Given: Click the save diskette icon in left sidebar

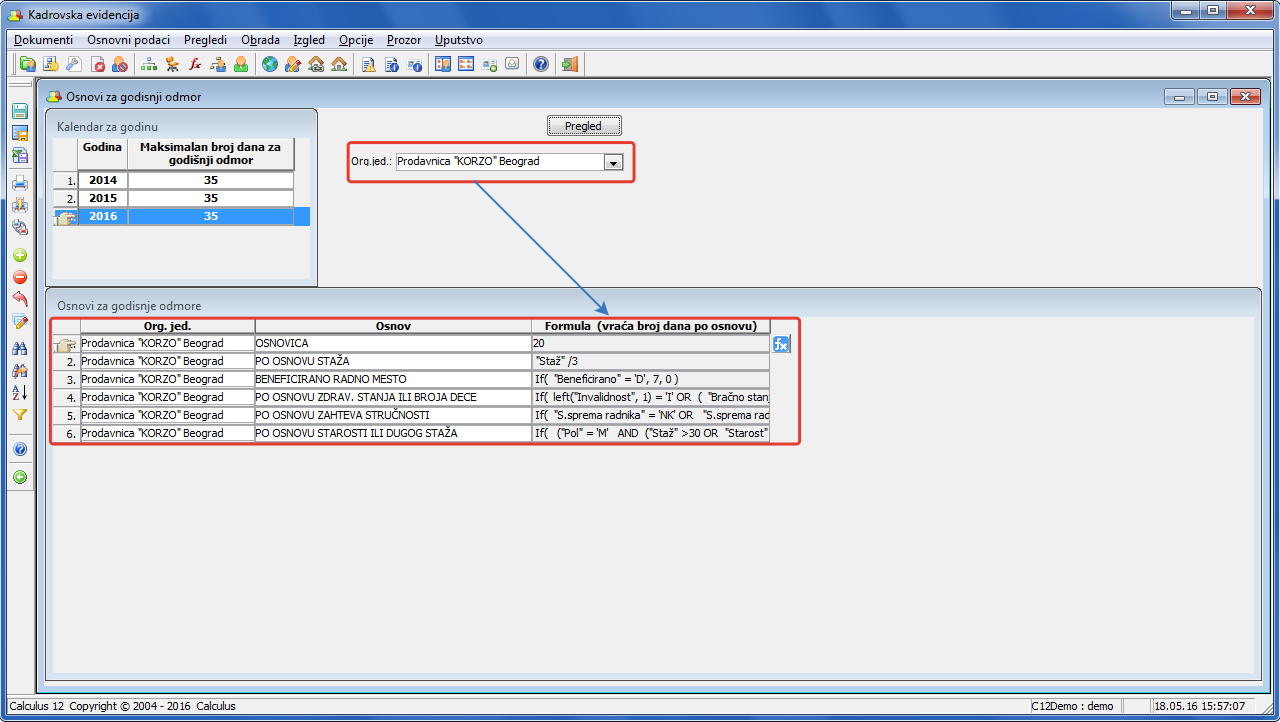Looking at the screenshot, I should (20, 111).
